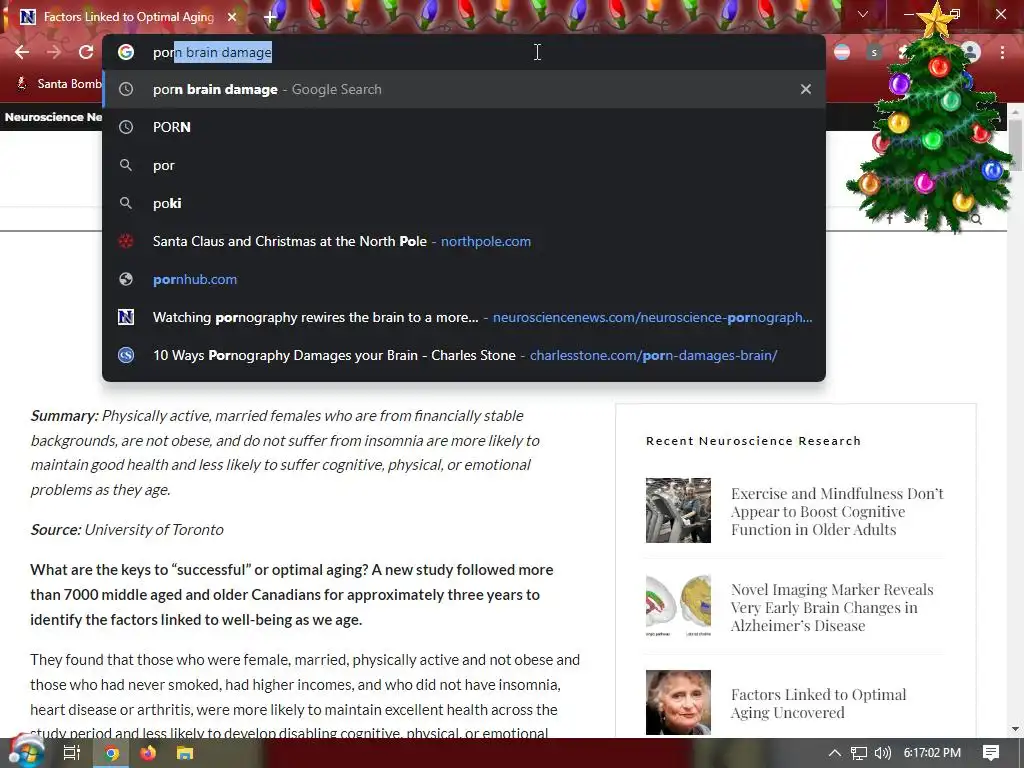Open the Chrome three-dot menu
The image size is (1024, 768).
(x=1002, y=52)
